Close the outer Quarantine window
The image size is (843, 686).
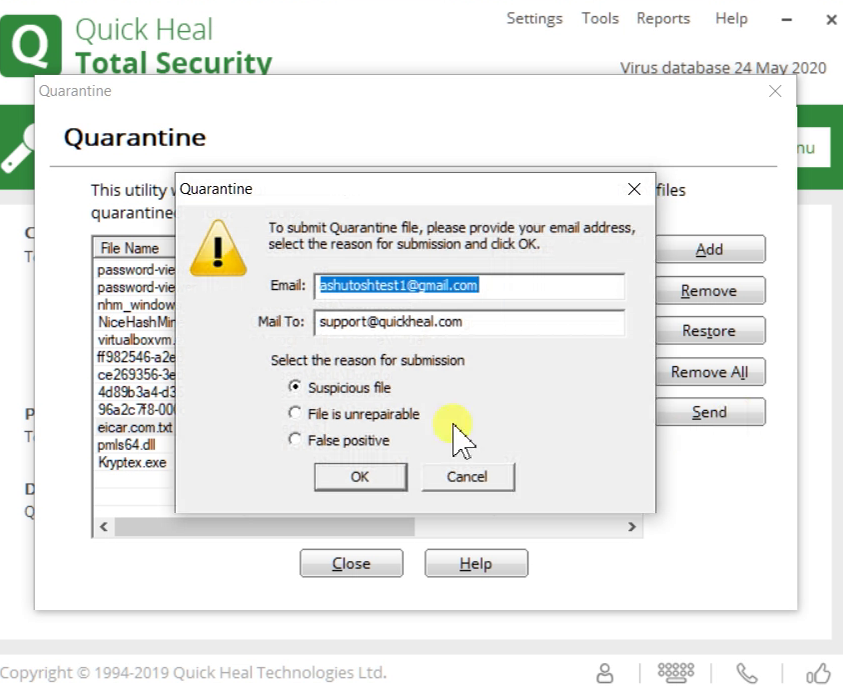(775, 91)
